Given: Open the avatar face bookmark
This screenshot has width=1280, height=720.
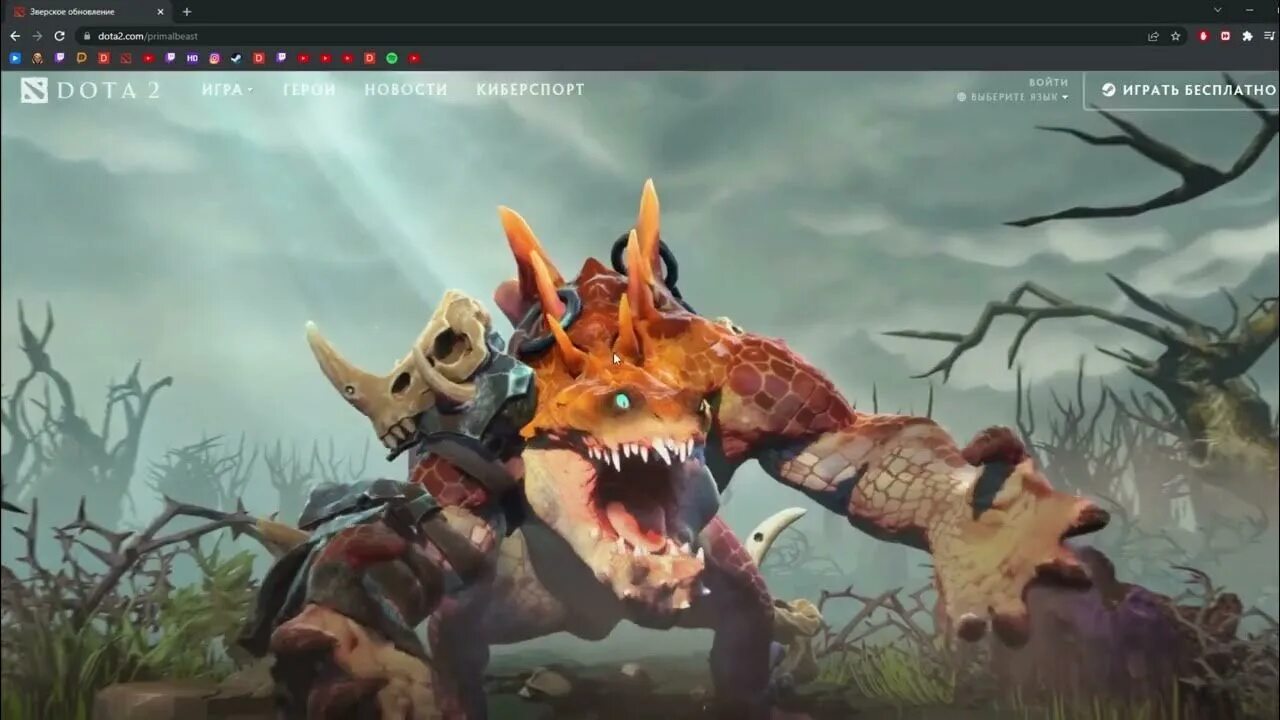Looking at the screenshot, I should (x=37, y=58).
